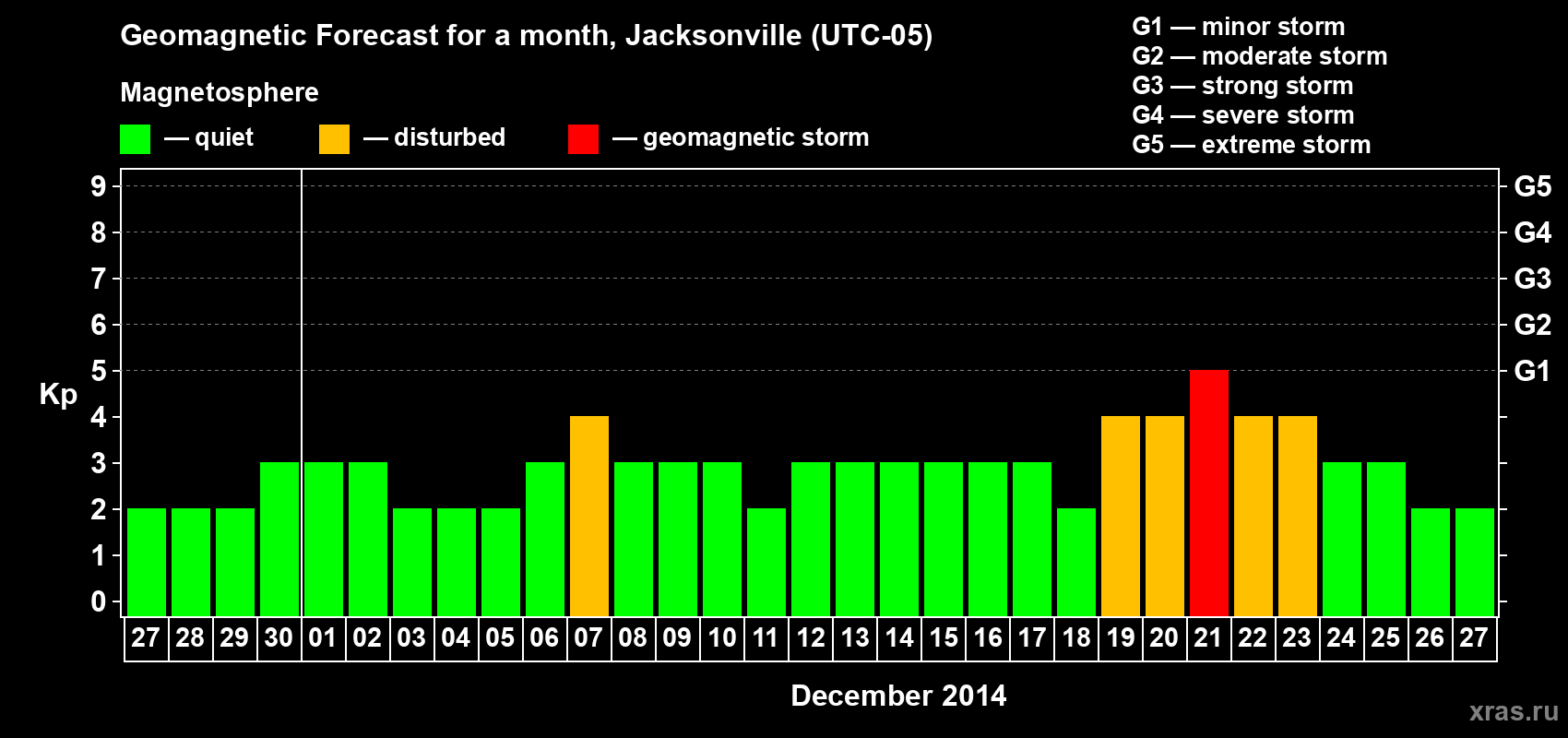Click the orange bar for day 22
This screenshot has height=738, width=1568.
[x=1253, y=516]
